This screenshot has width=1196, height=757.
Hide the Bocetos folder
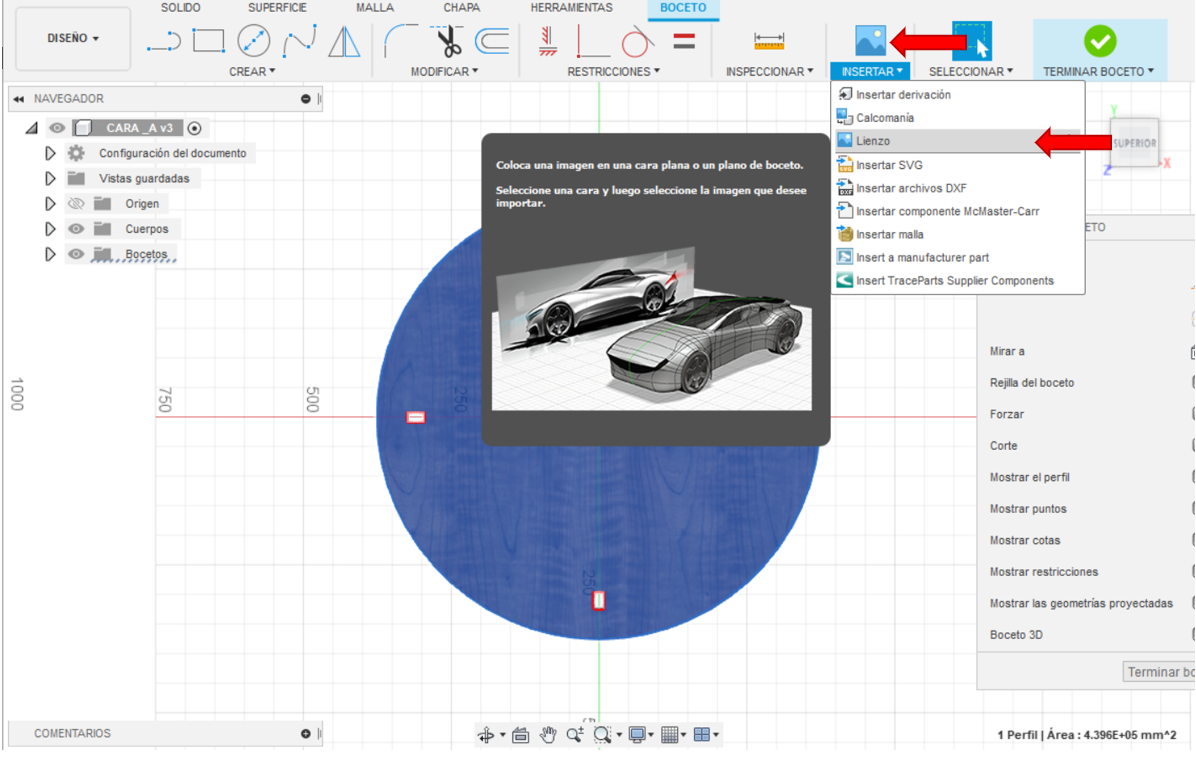click(76, 254)
